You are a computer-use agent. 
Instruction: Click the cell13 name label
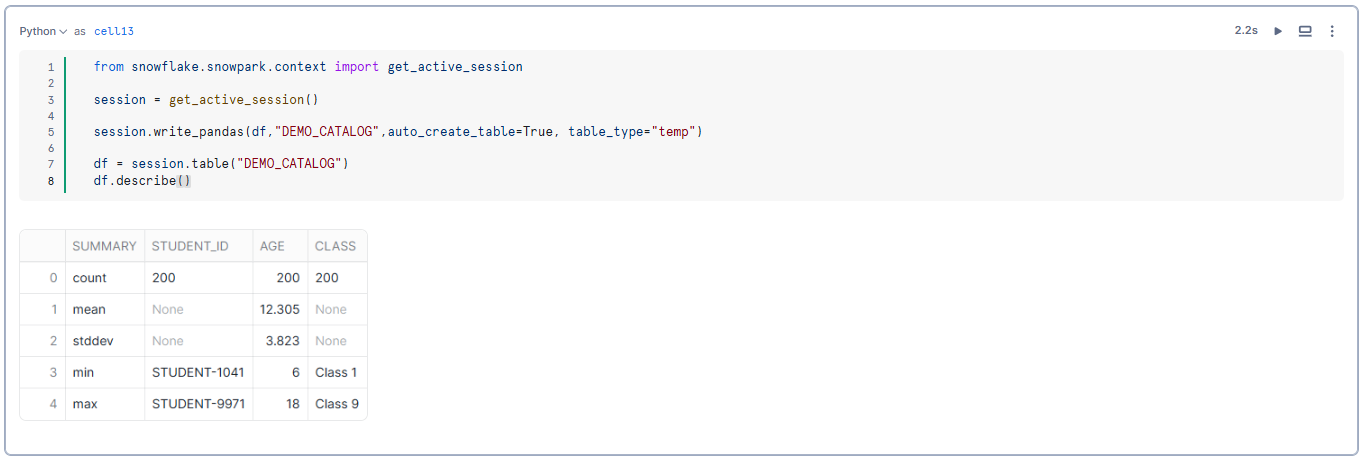tap(114, 31)
